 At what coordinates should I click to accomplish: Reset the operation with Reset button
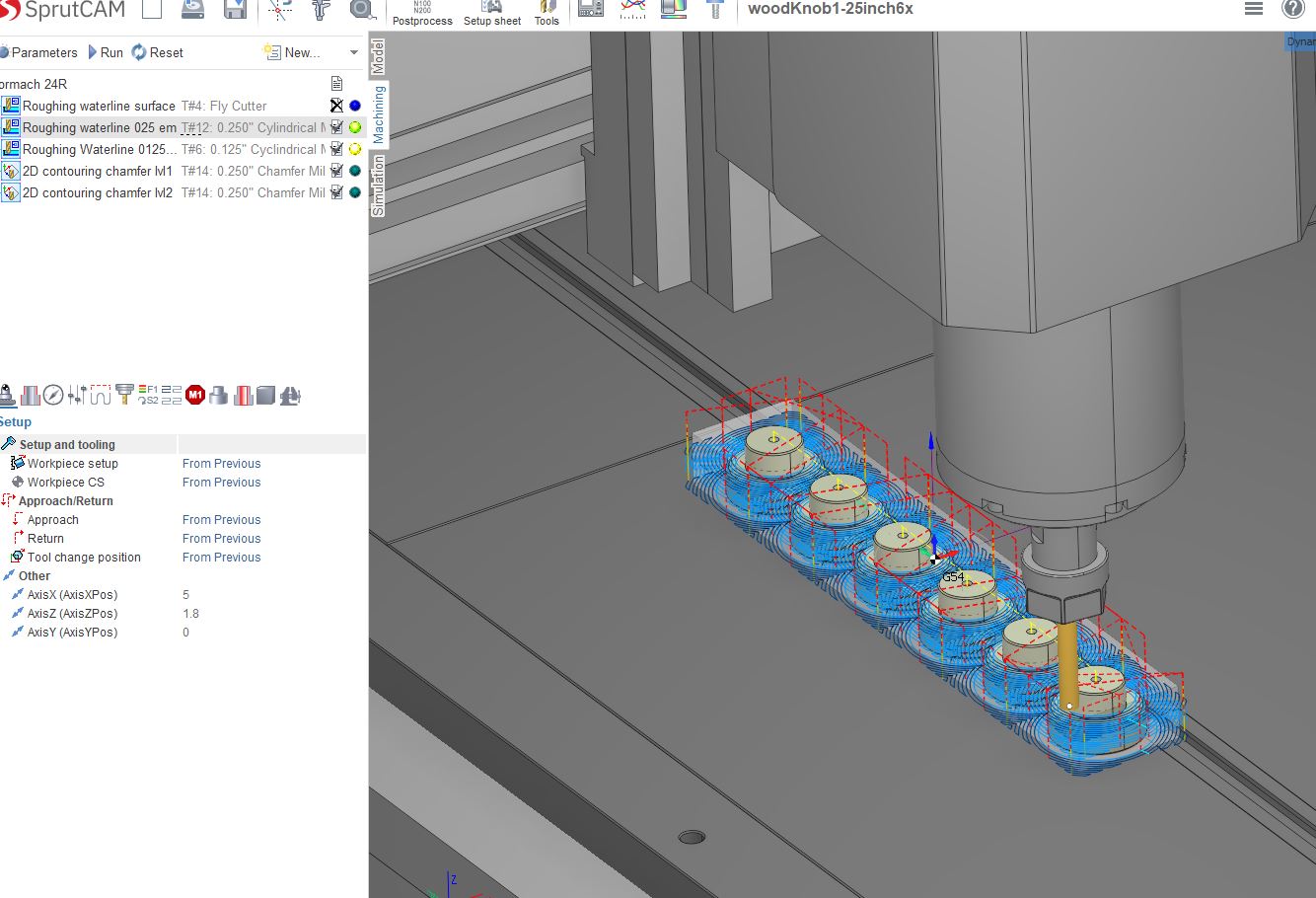[x=158, y=52]
